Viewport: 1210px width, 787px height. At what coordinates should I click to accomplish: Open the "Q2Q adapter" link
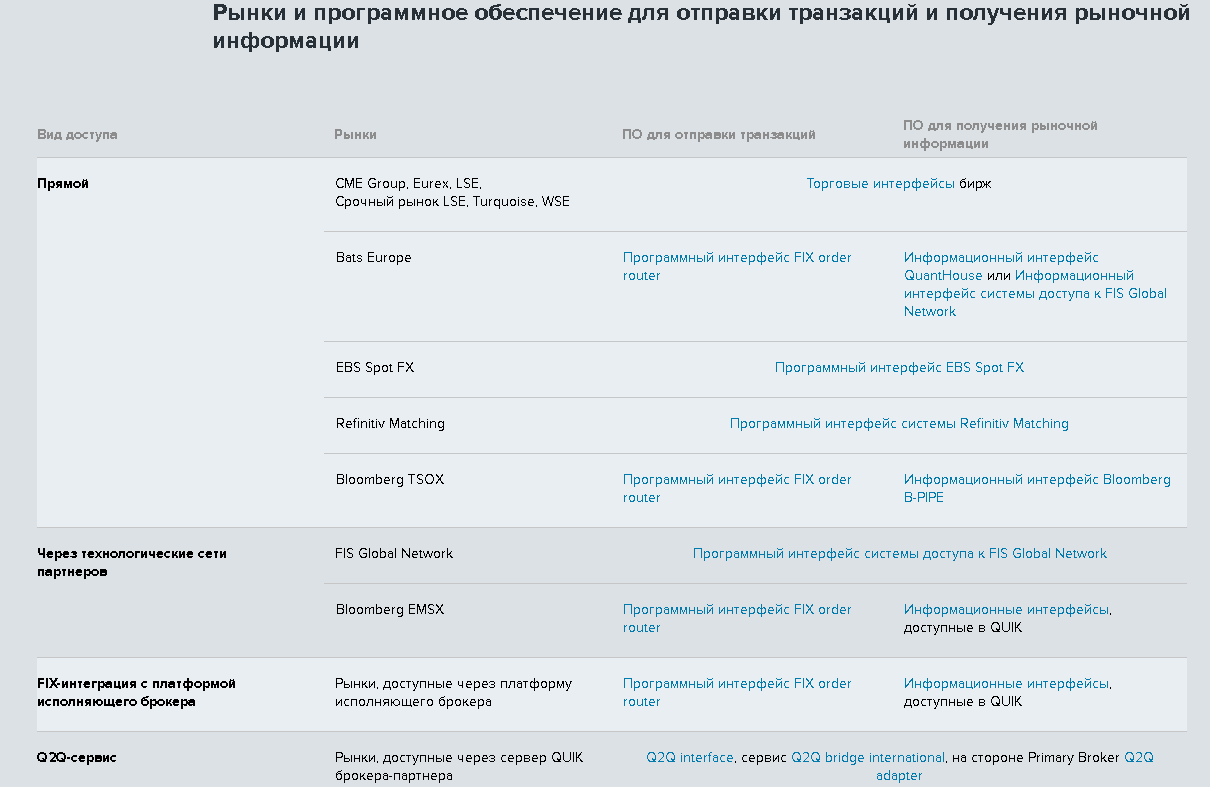1015,767
